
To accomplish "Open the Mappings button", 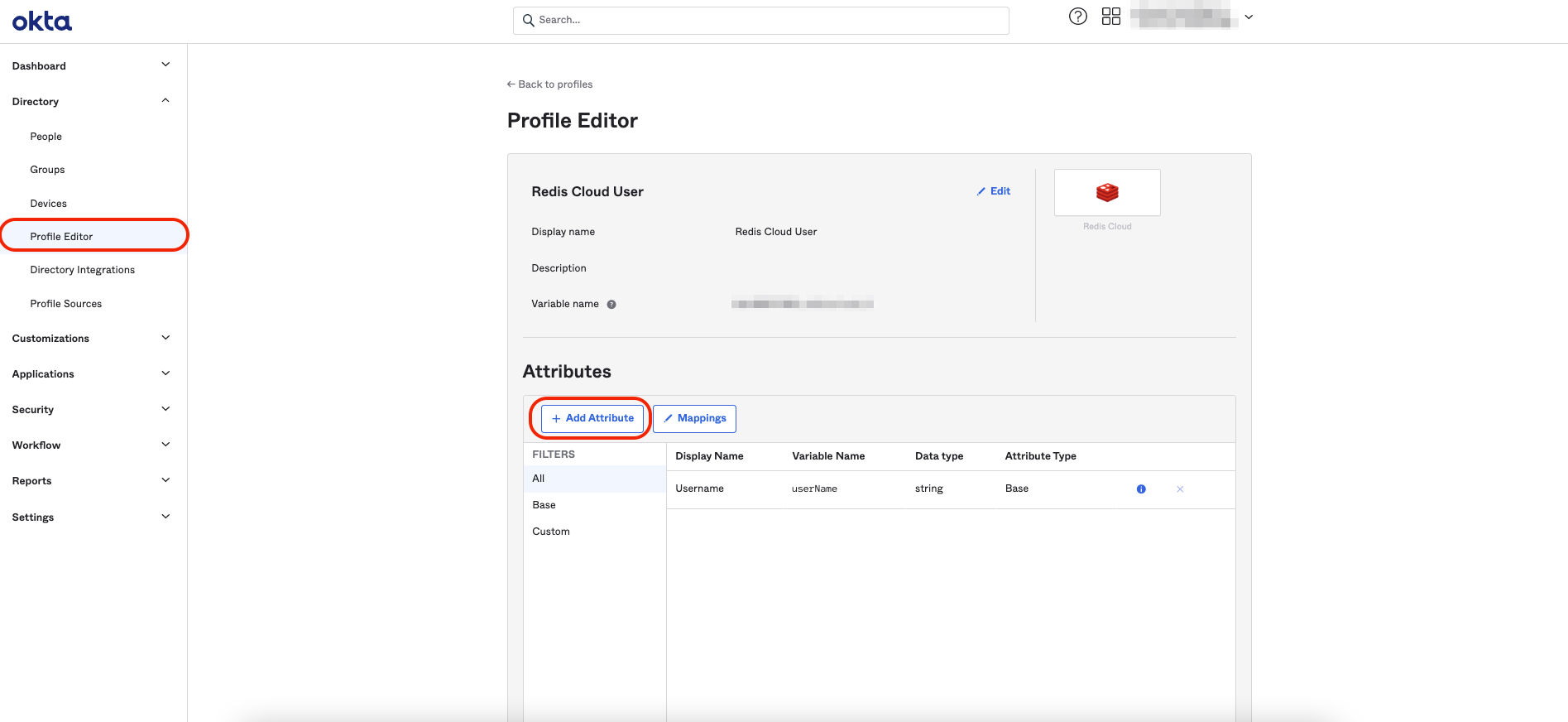I will pos(694,418).
